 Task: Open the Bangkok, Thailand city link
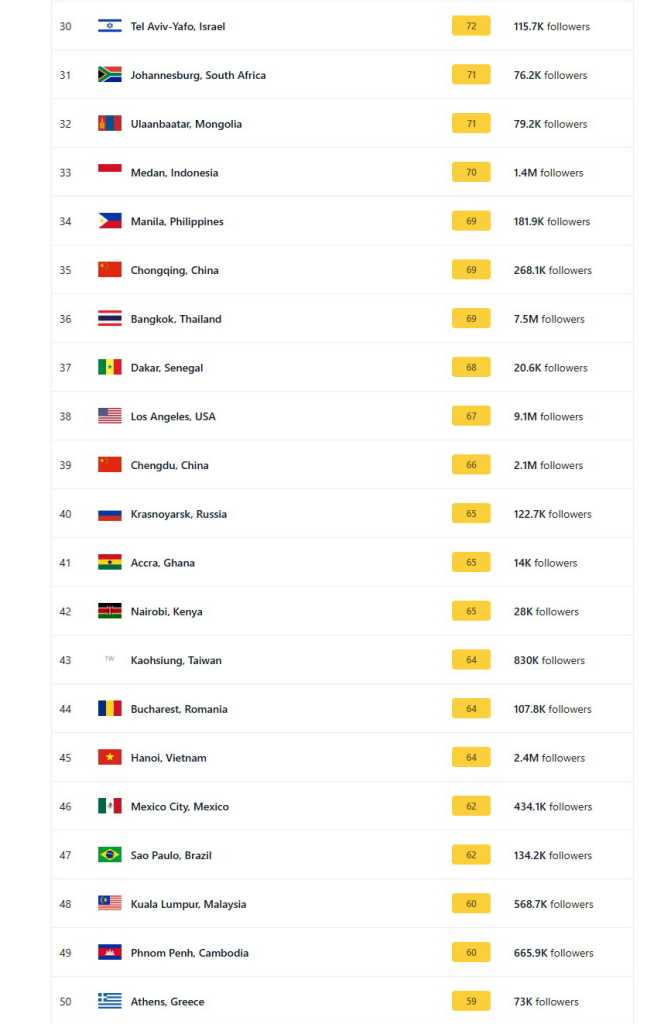(x=176, y=319)
